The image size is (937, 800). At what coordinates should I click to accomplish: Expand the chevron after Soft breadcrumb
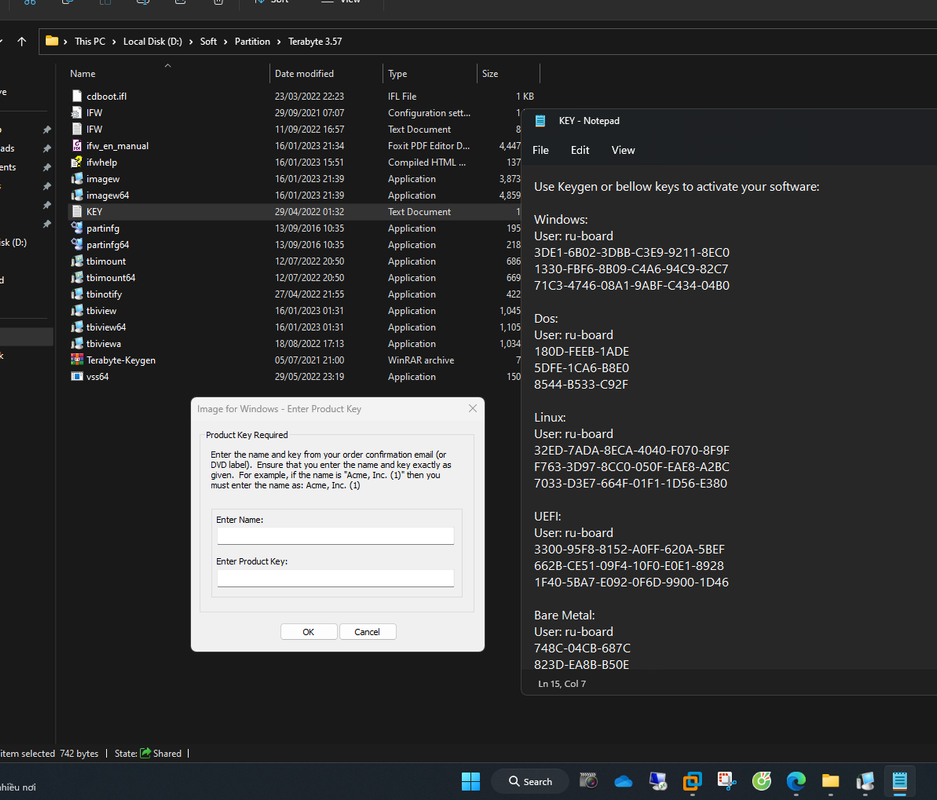pos(225,42)
